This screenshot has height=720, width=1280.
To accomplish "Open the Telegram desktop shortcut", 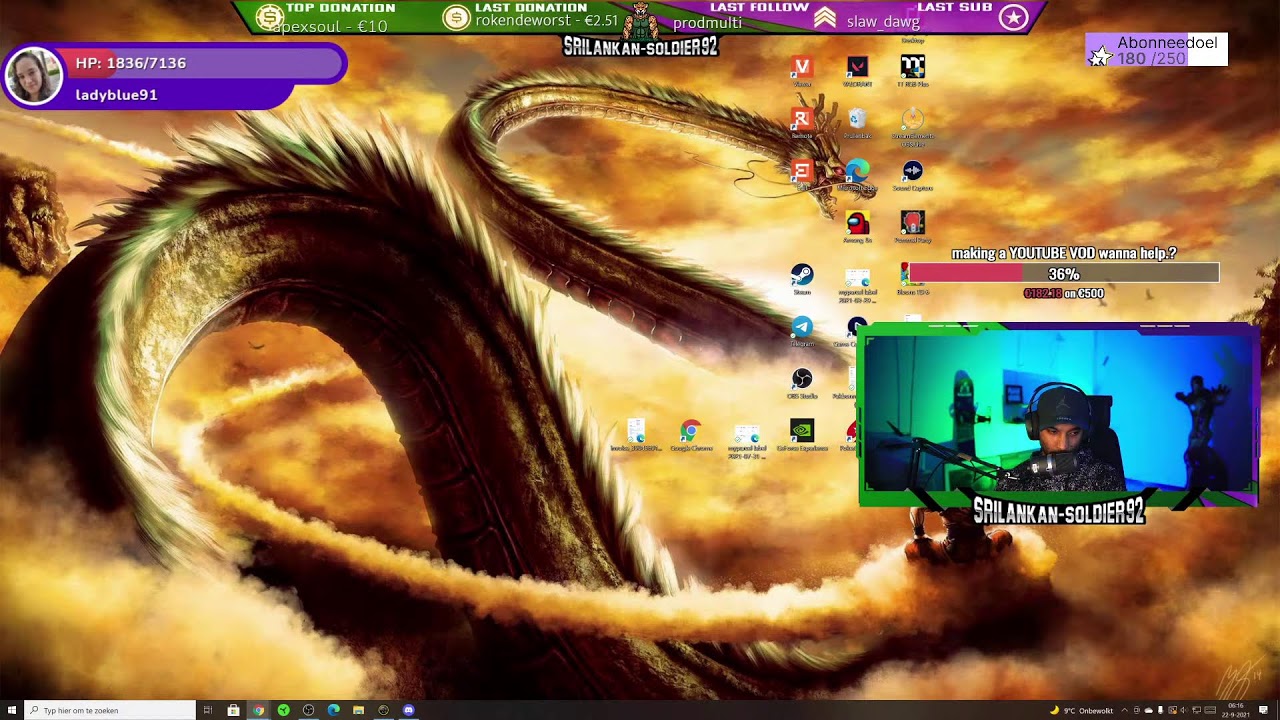I will [x=801, y=329].
